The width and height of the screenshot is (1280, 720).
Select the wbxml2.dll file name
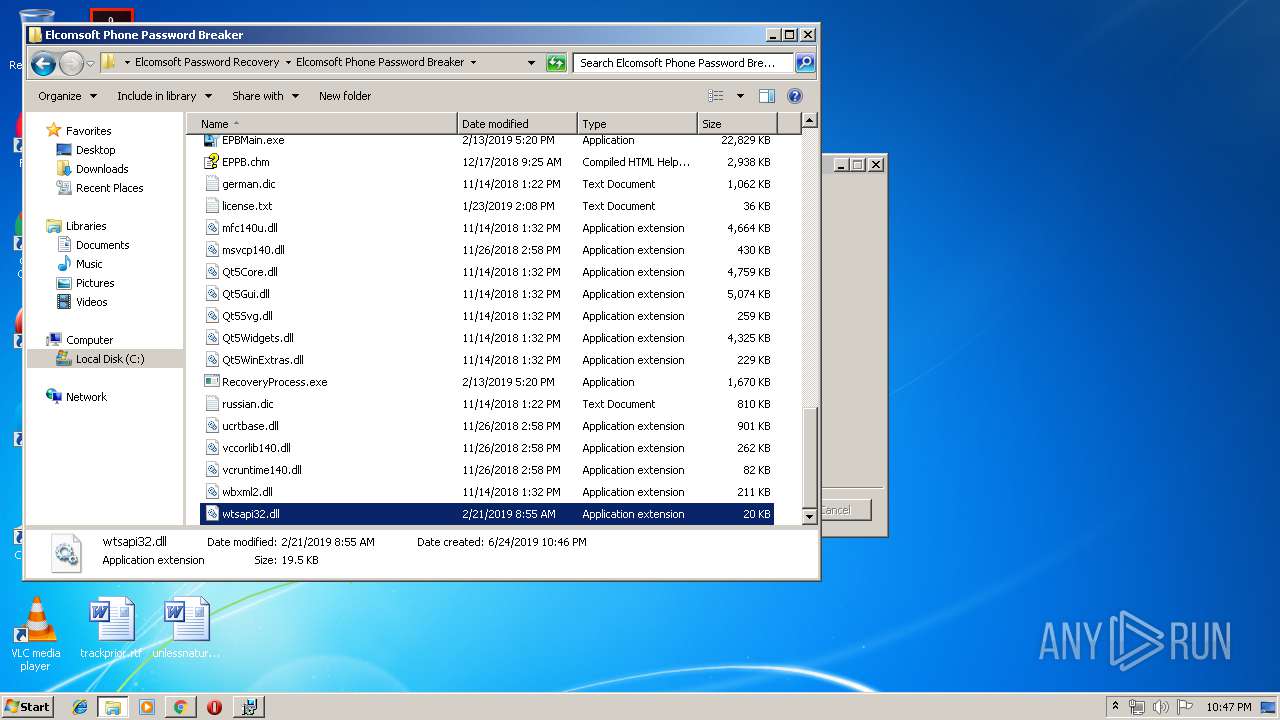pos(247,492)
